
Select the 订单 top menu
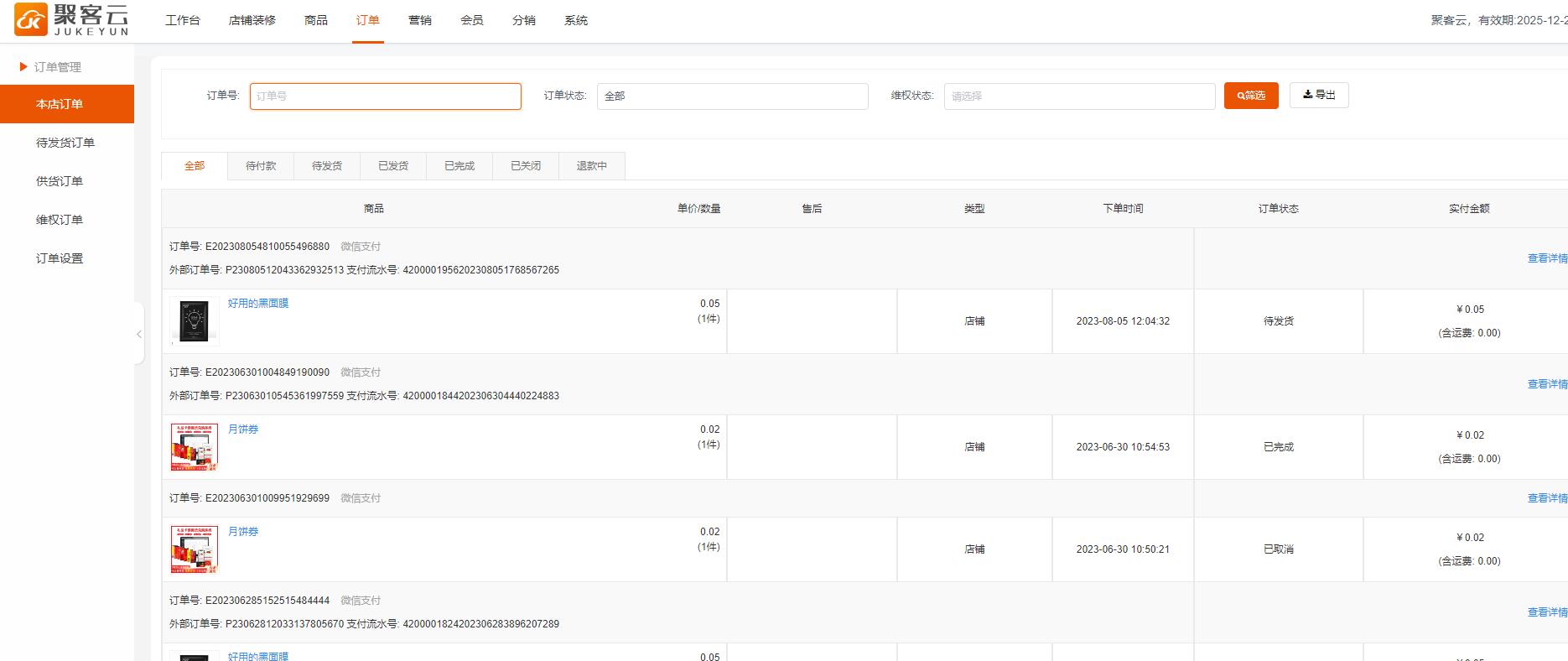click(x=368, y=20)
